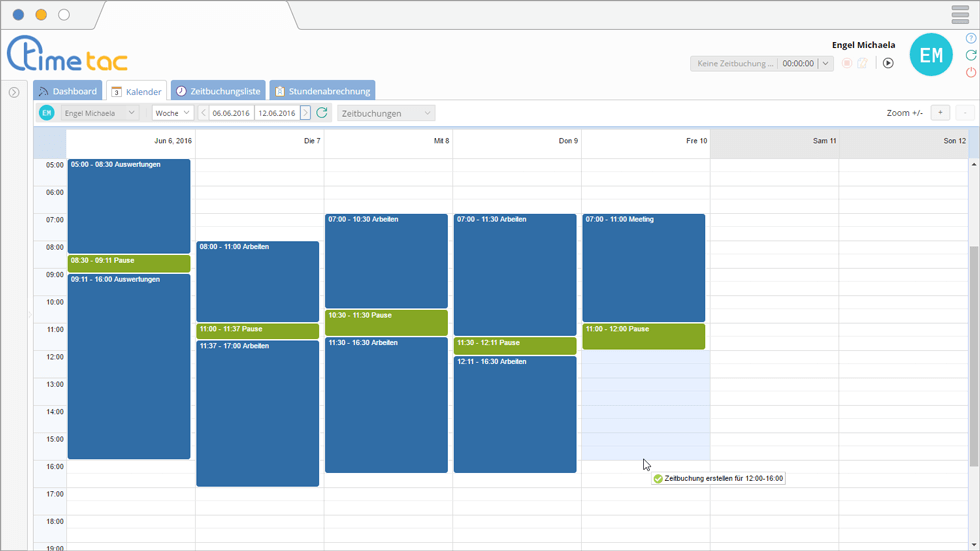
Task: Select the 09:11 - 16:00 Auswertungen entry
Action: (129, 366)
